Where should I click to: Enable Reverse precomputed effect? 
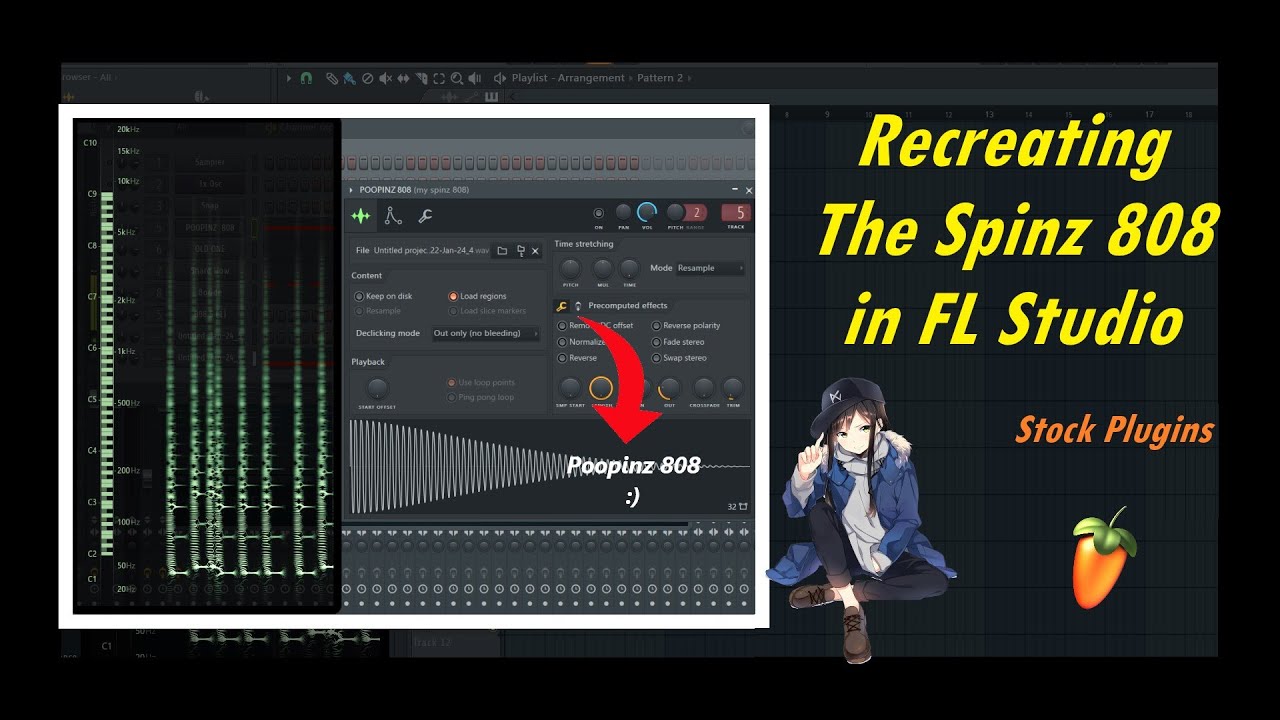pos(577,358)
